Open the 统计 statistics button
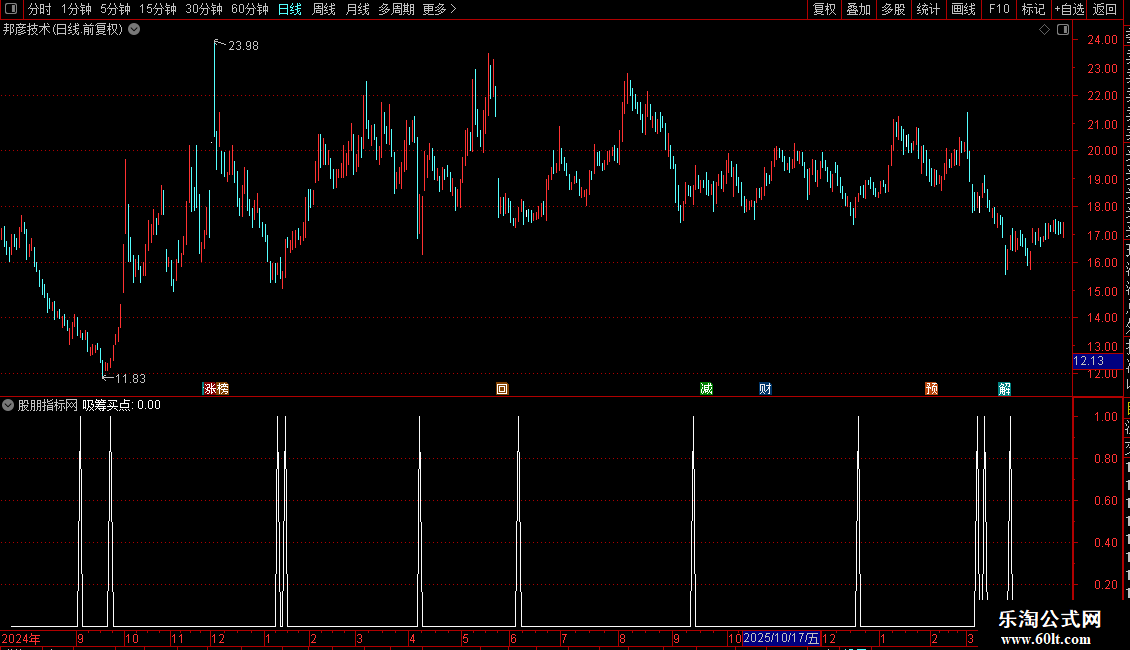Image resolution: width=1130 pixels, height=650 pixels. point(928,9)
